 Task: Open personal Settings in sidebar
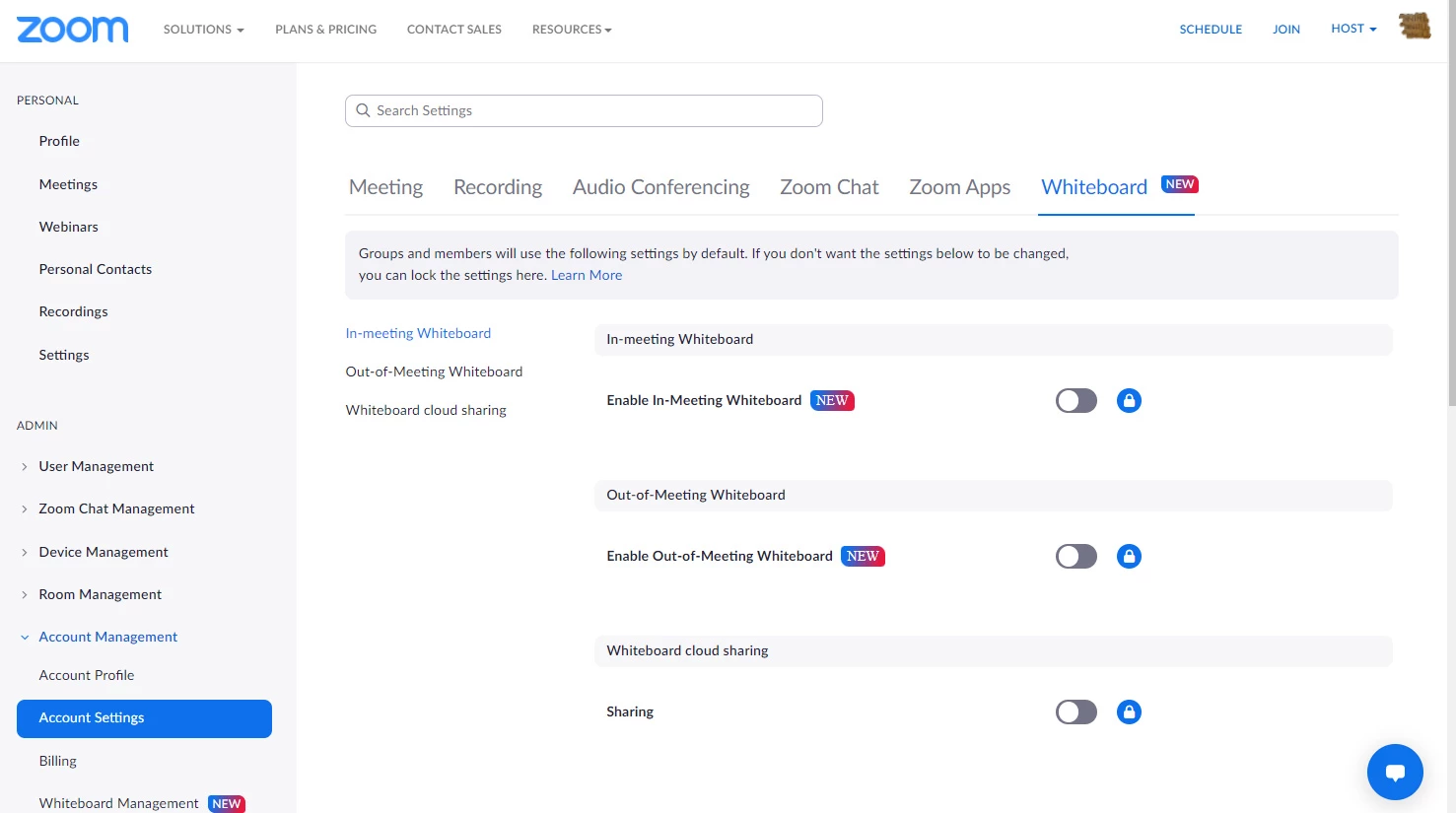[64, 355]
